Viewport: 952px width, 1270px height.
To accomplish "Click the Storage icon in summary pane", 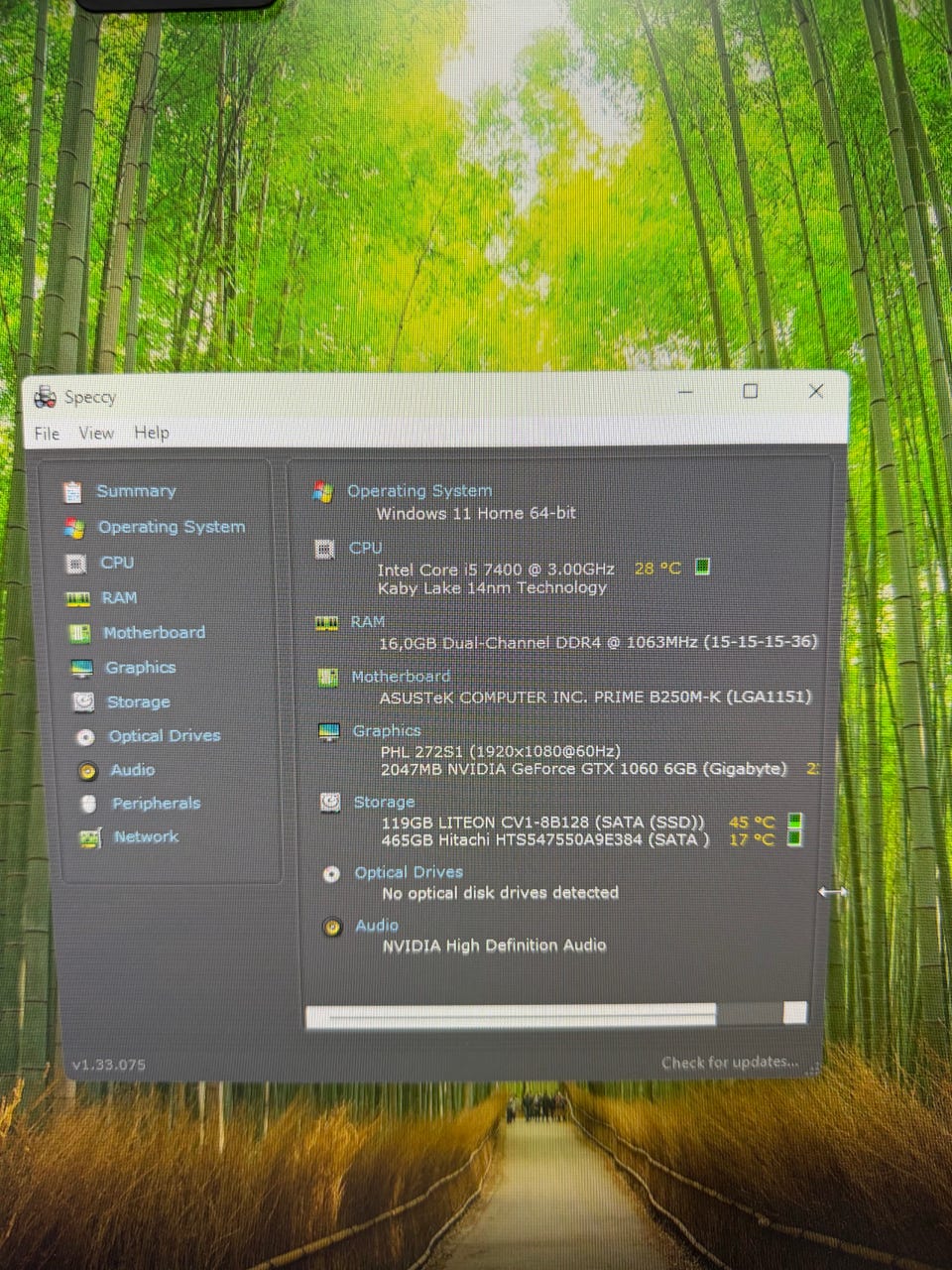I will [330, 803].
